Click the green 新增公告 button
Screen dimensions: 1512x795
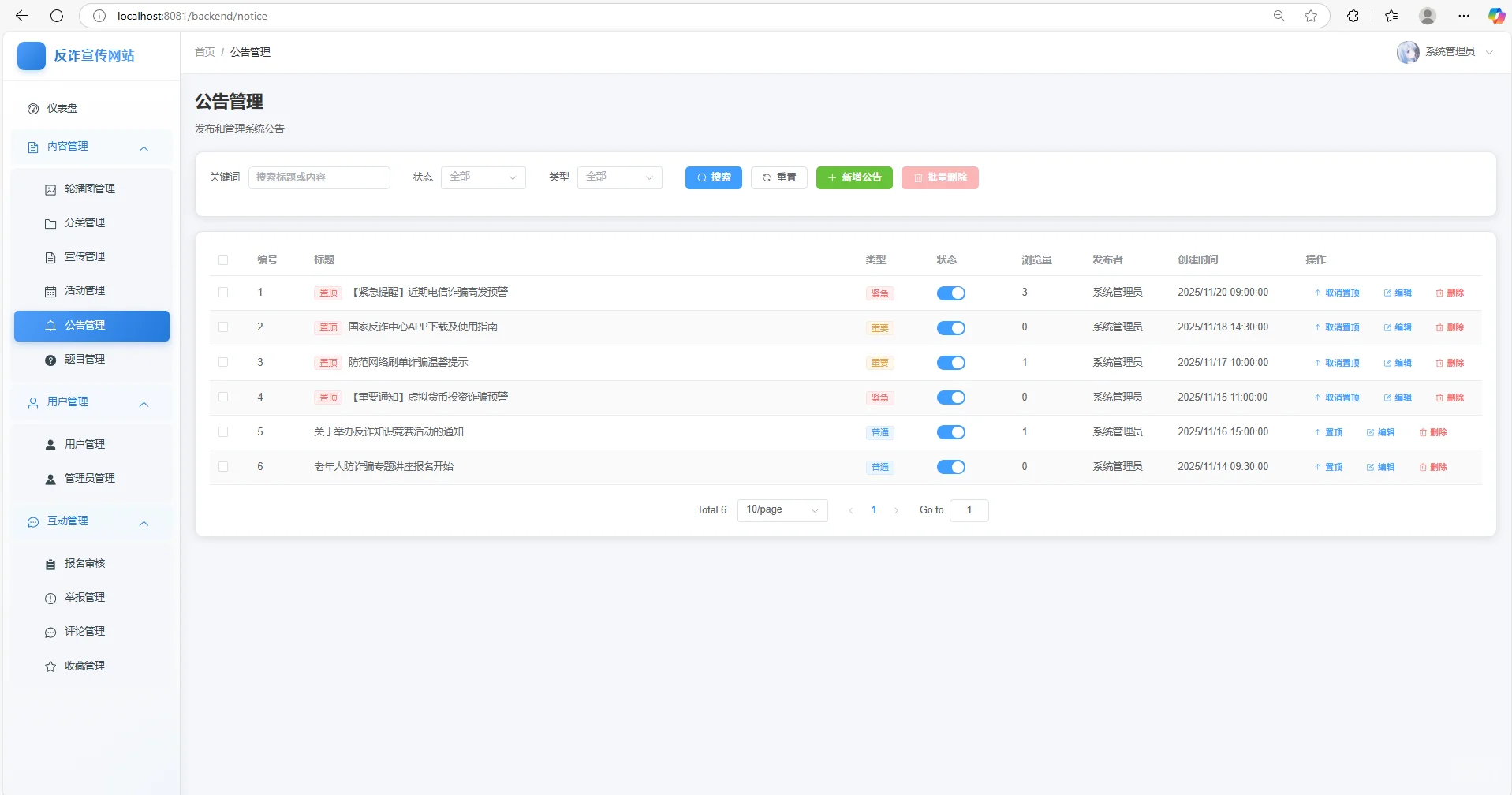(853, 177)
